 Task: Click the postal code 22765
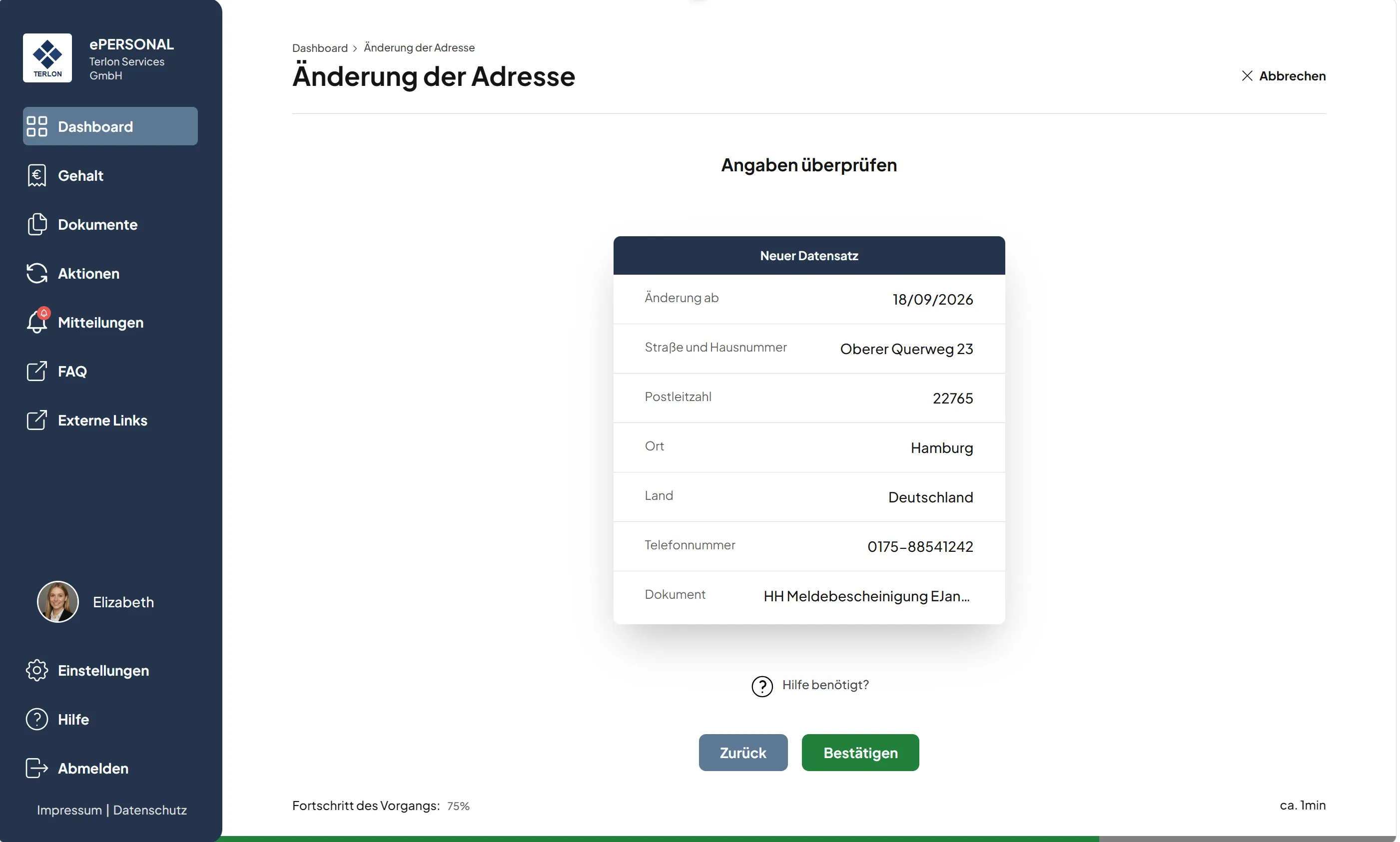952,398
